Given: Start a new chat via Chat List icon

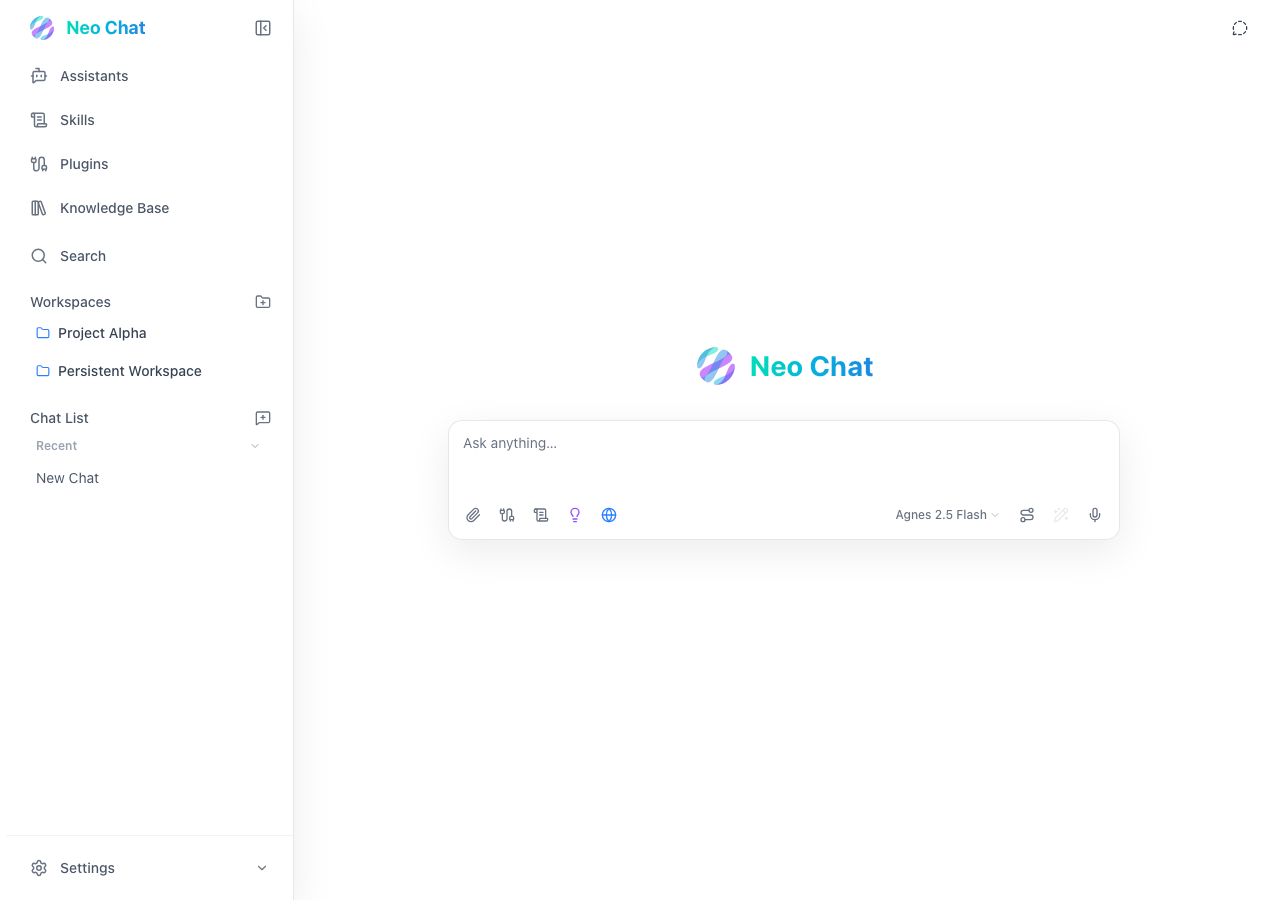Looking at the screenshot, I should [263, 418].
